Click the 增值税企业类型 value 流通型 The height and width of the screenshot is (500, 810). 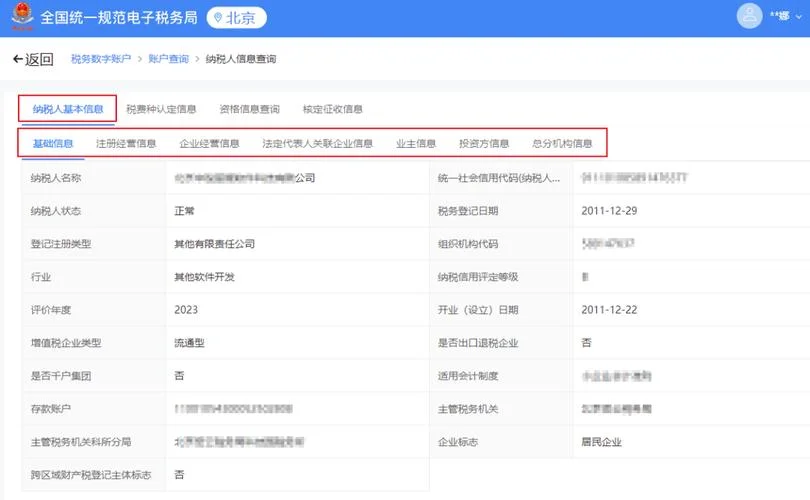pos(190,343)
